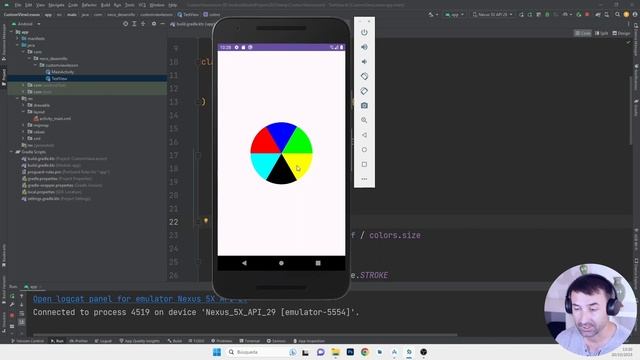Viewport: 640px width, 360px height.
Task: Switch editor to Code view mode
Action: (x=582, y=33)
